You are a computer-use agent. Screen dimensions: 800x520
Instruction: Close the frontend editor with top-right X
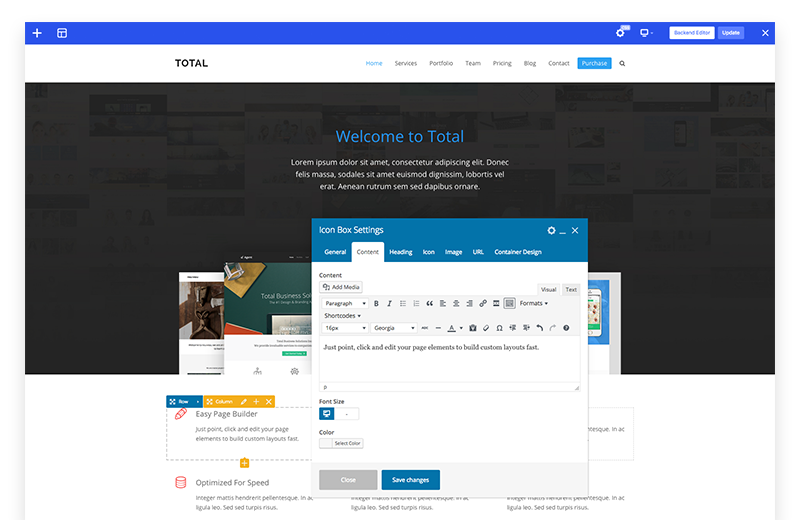point(765,33)
